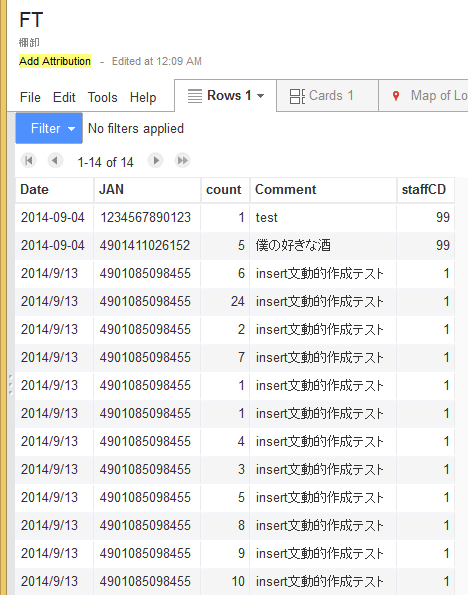The image size is (468, 595).
Task: Click the Cards layout icon
Action: [x=297, y=96]
